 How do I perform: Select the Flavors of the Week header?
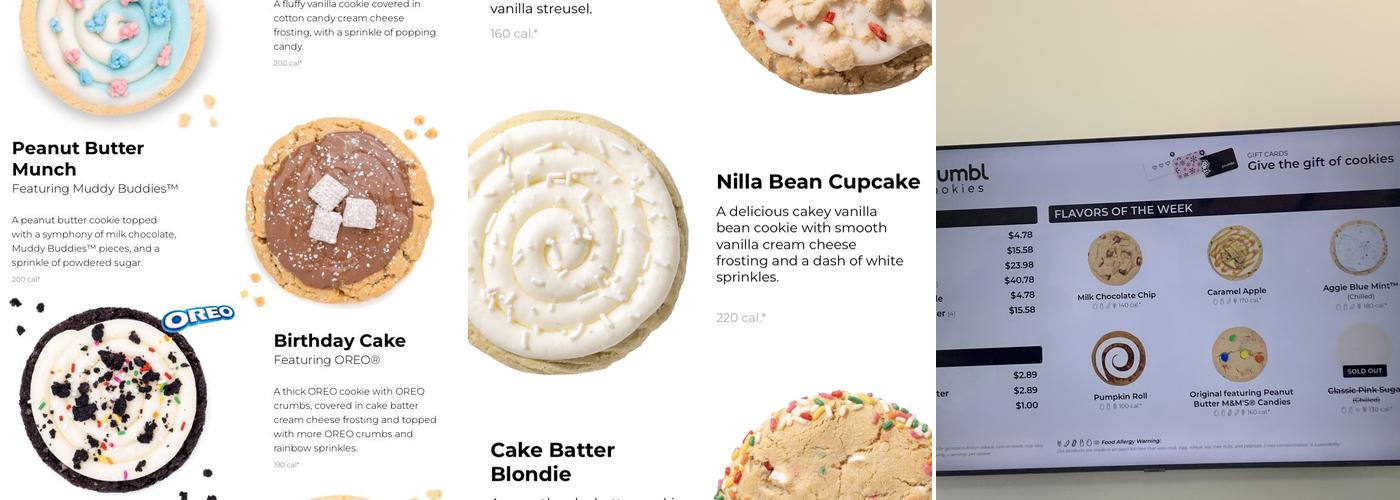click(1122, 212)
